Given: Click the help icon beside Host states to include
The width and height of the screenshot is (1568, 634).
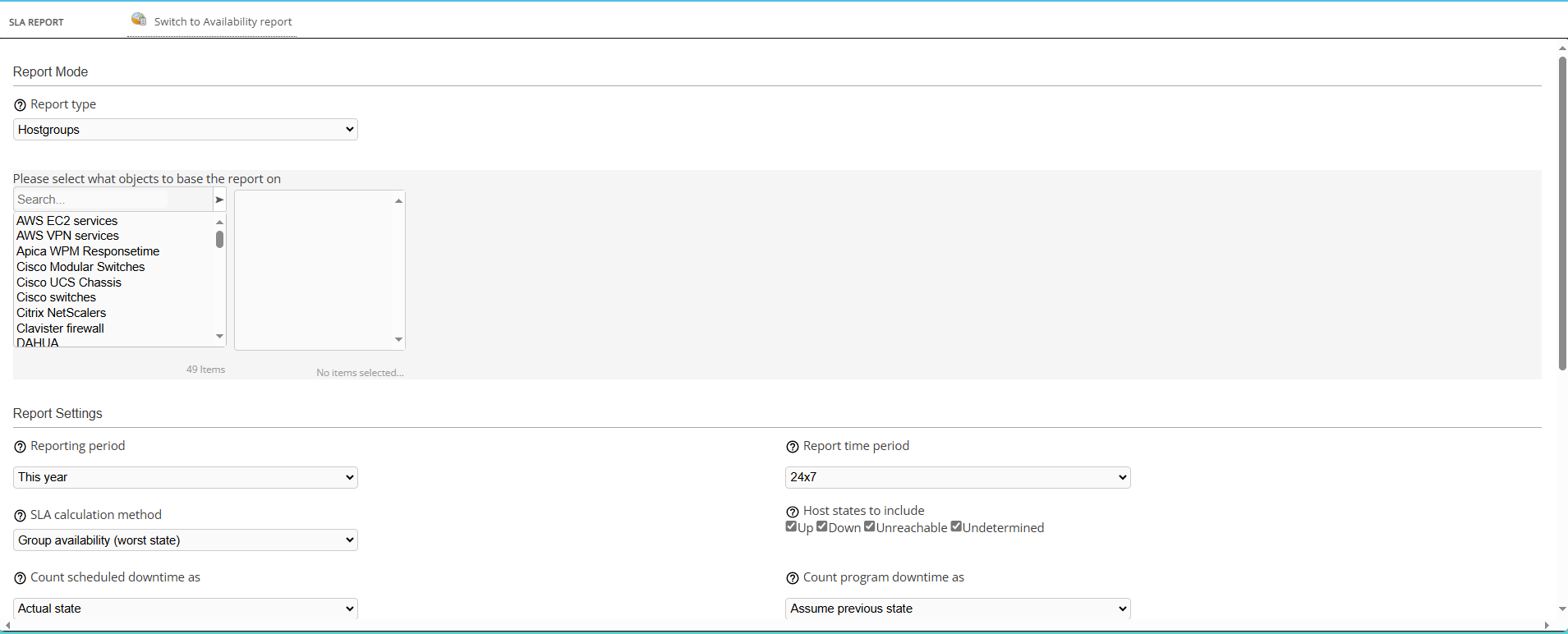Looking at the screenshot, I should coord(793,512).
